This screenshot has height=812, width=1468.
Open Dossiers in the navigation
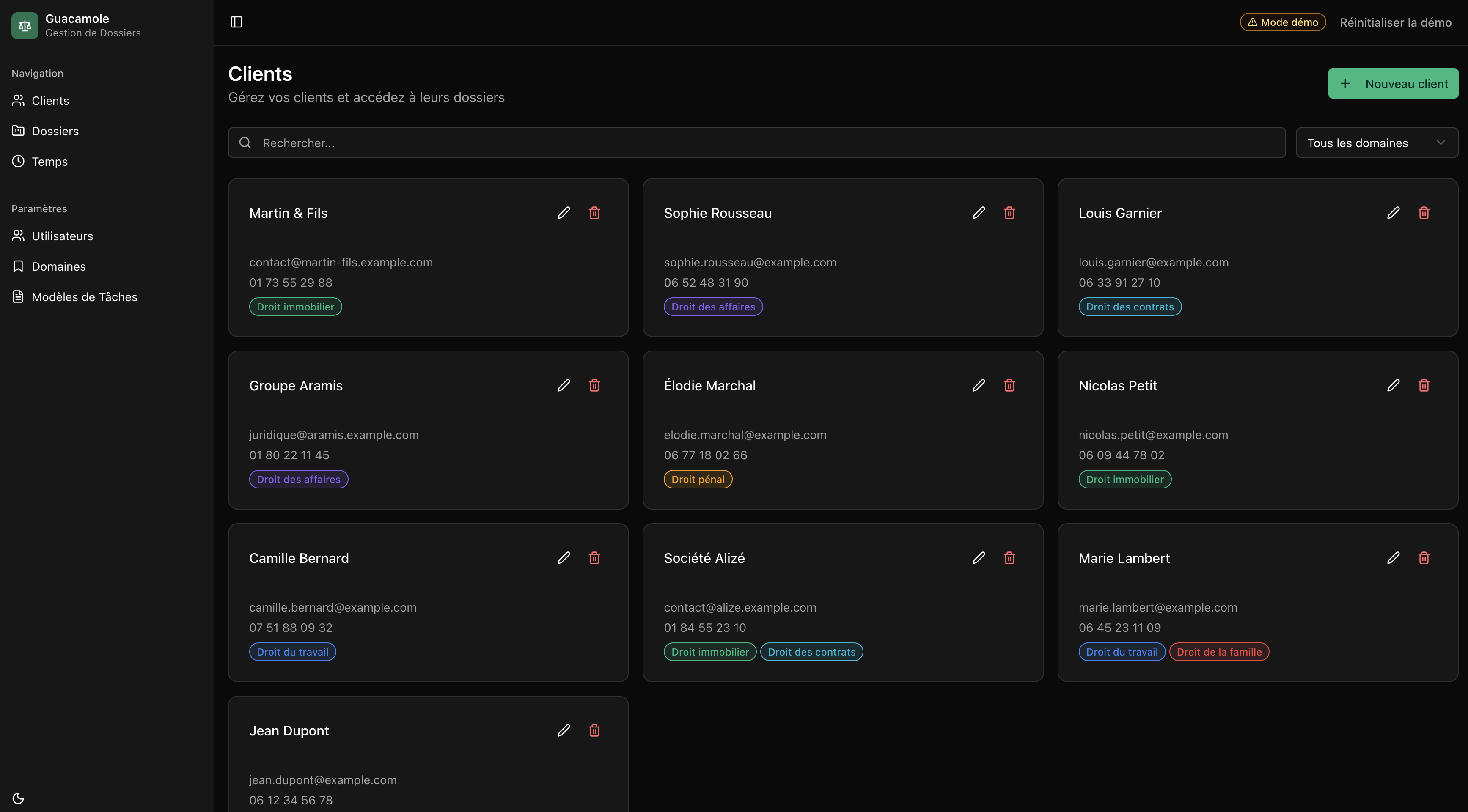(x=55, y=131)
